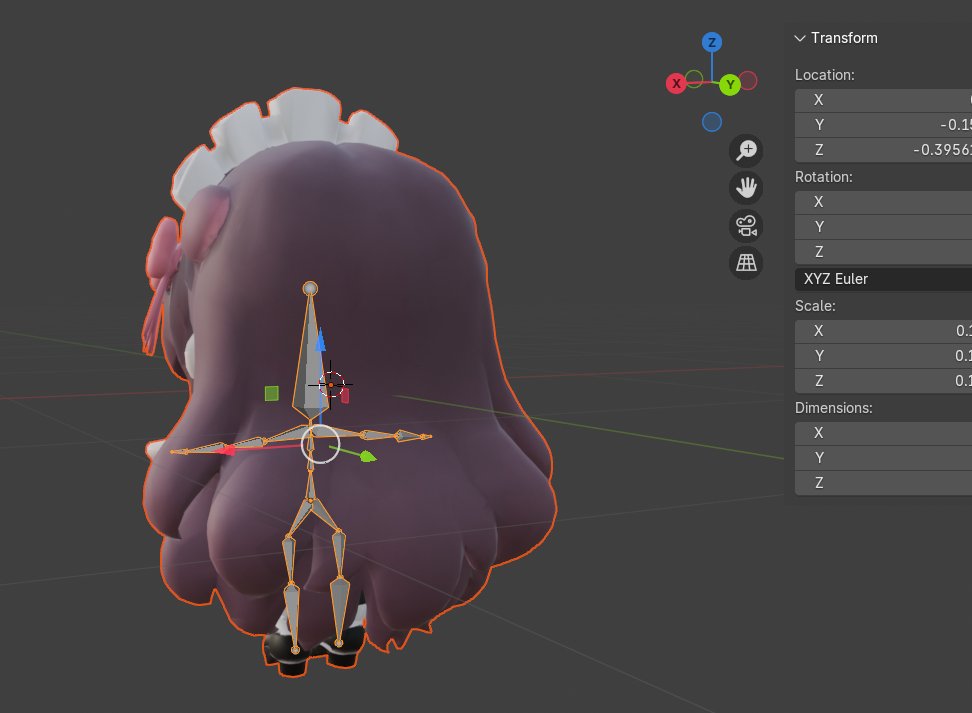Click the negative X axis gizmo circle

(x=748, y=81)
